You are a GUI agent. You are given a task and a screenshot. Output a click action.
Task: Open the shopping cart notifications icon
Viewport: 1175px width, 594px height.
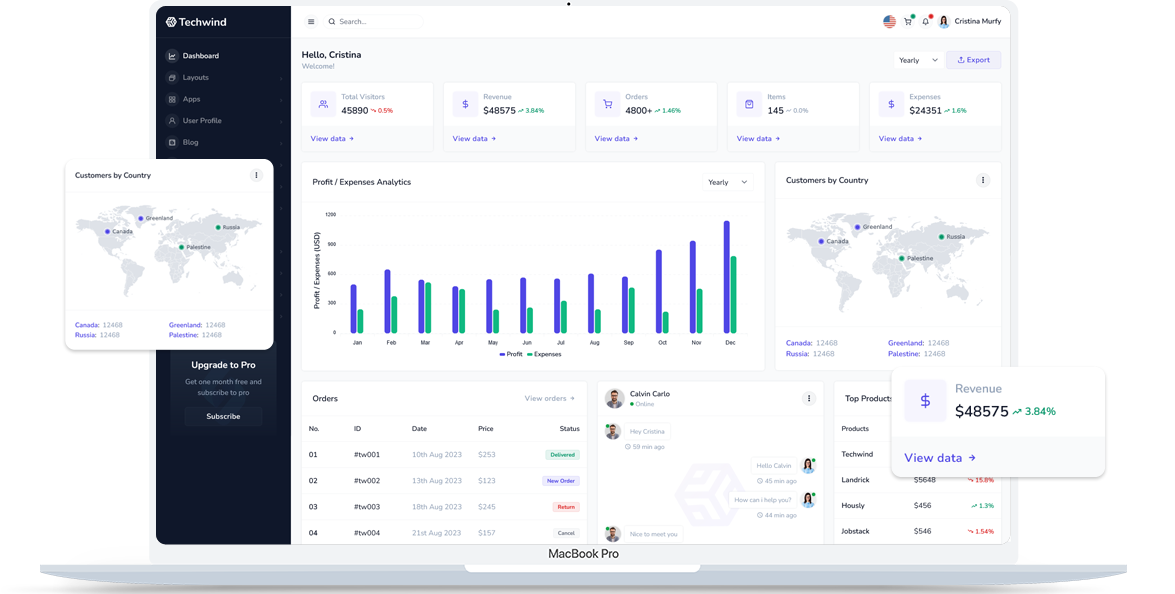pyautogui.click(x=908, y=22)
